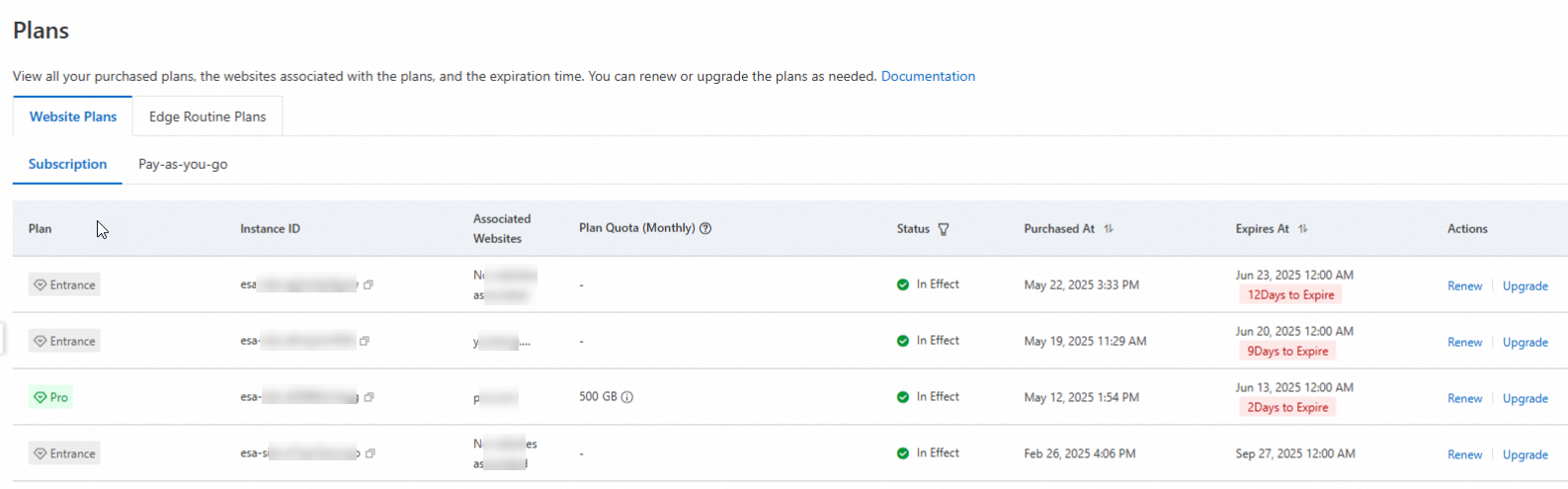Open Status column filter icon

click(944, 229)
